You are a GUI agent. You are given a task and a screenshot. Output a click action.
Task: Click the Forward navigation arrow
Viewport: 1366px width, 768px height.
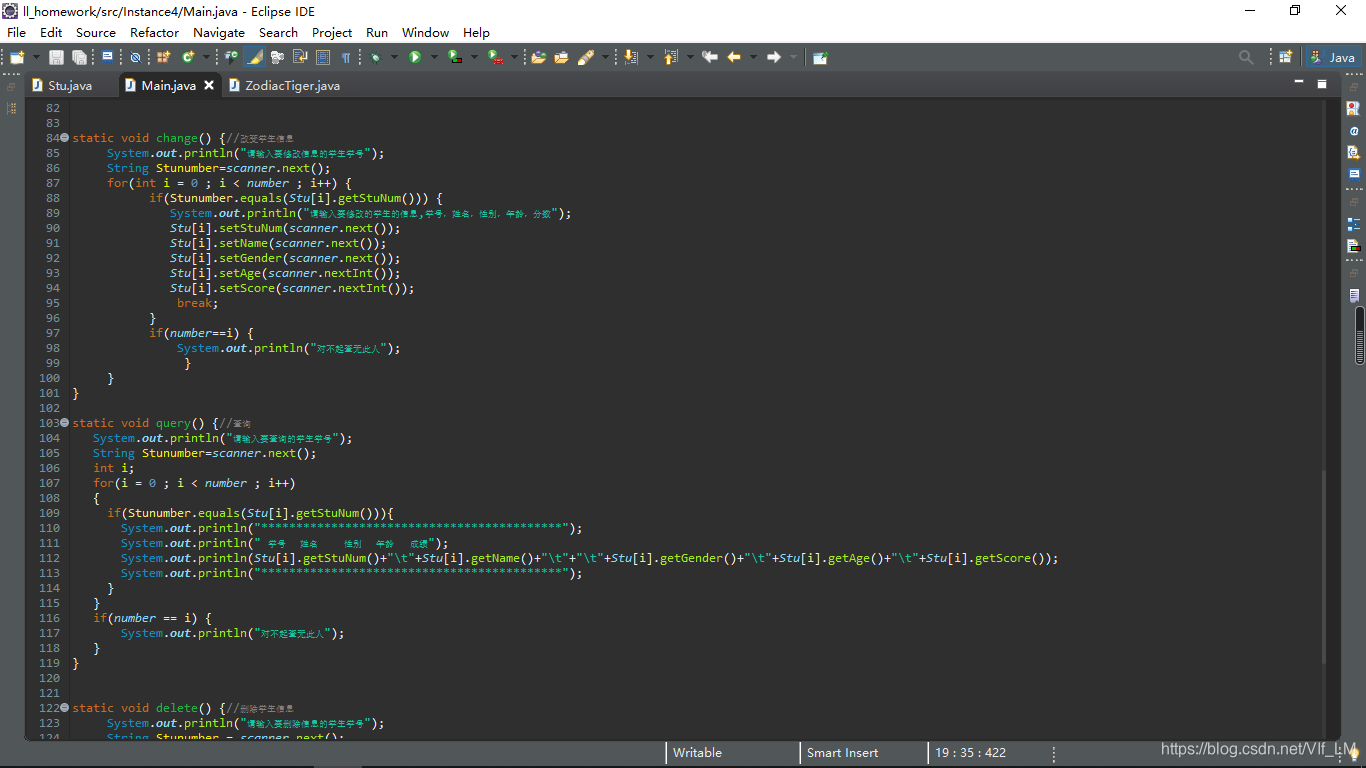(773, 57)
